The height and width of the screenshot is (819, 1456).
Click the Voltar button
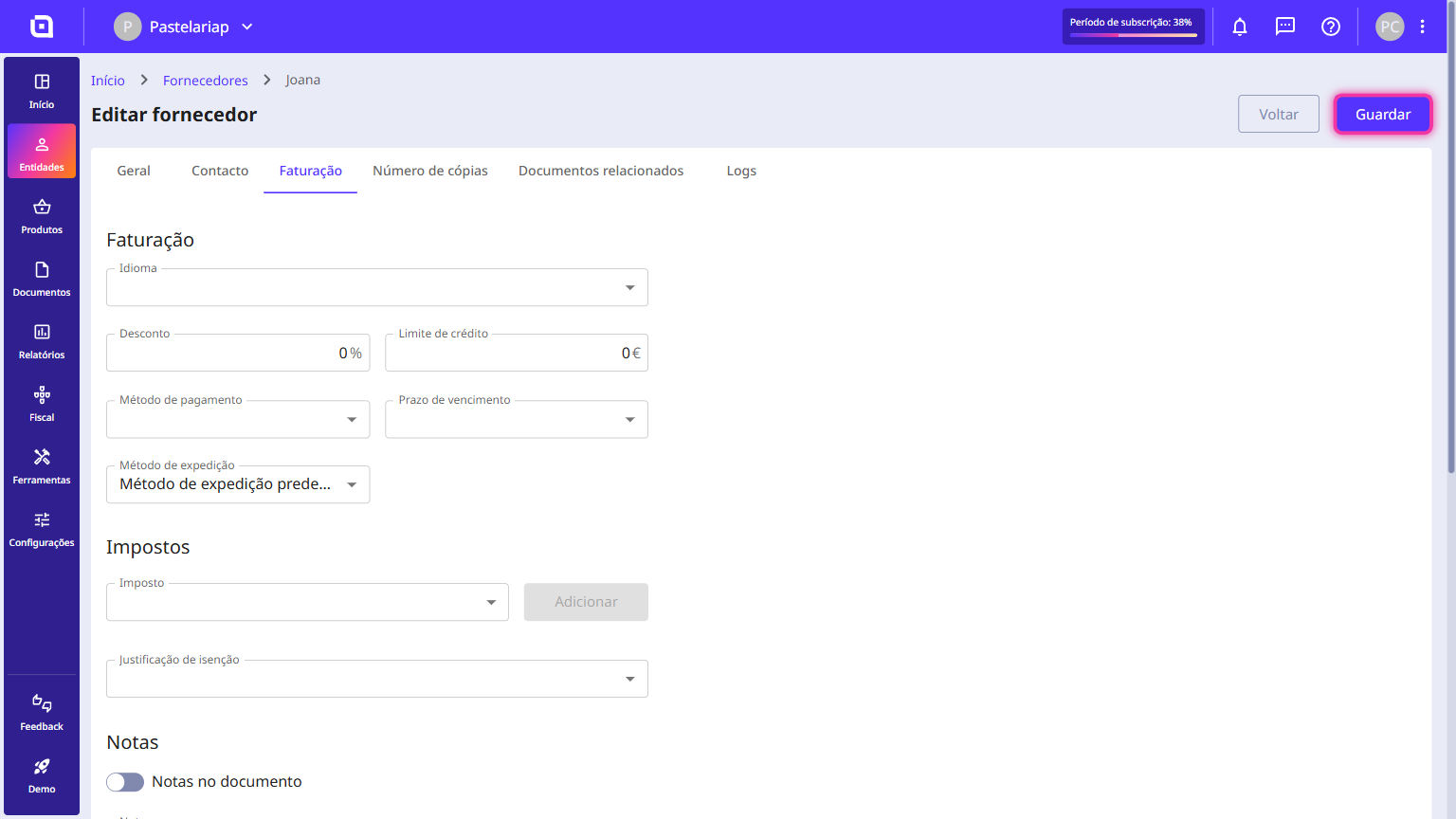1279,114
